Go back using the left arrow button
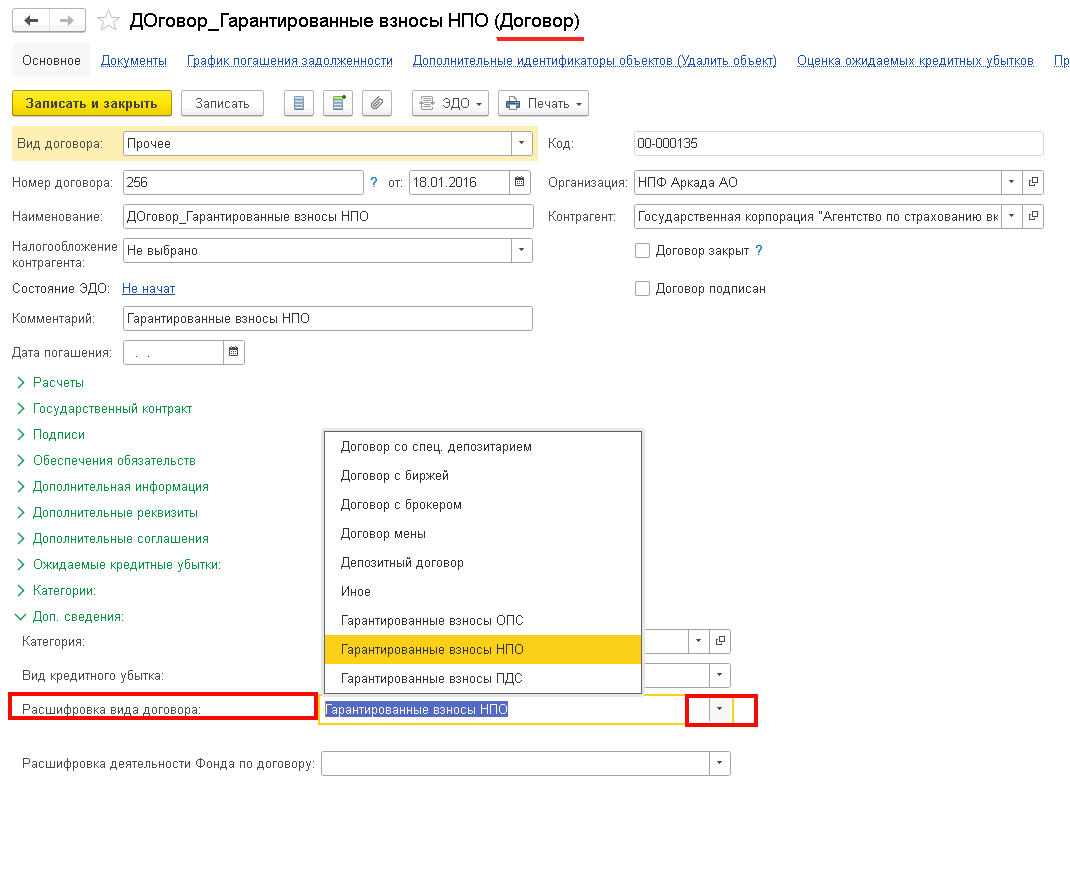Image resolution: width=1070 pixels, height=879 pixels. tap(32, 20)
